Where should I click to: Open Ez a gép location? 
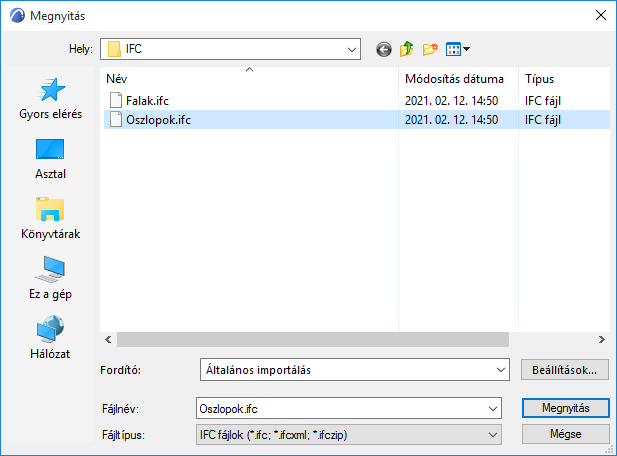tap(50, 278)
